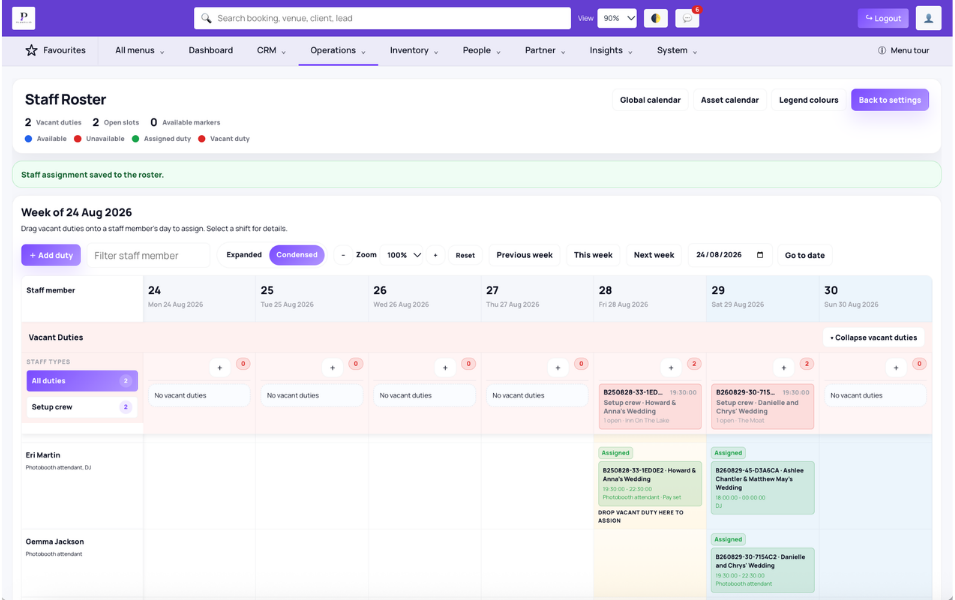Viewport: 955px width, 600px height.
Task: Add vacant duty on Wed 26 plus icon
Action: [445, 367]
